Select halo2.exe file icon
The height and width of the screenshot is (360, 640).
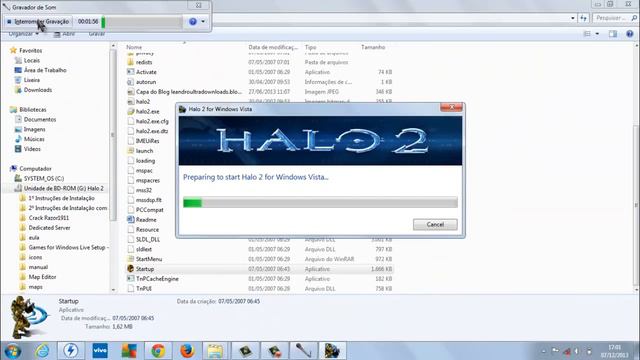click(x=131, y=111)
